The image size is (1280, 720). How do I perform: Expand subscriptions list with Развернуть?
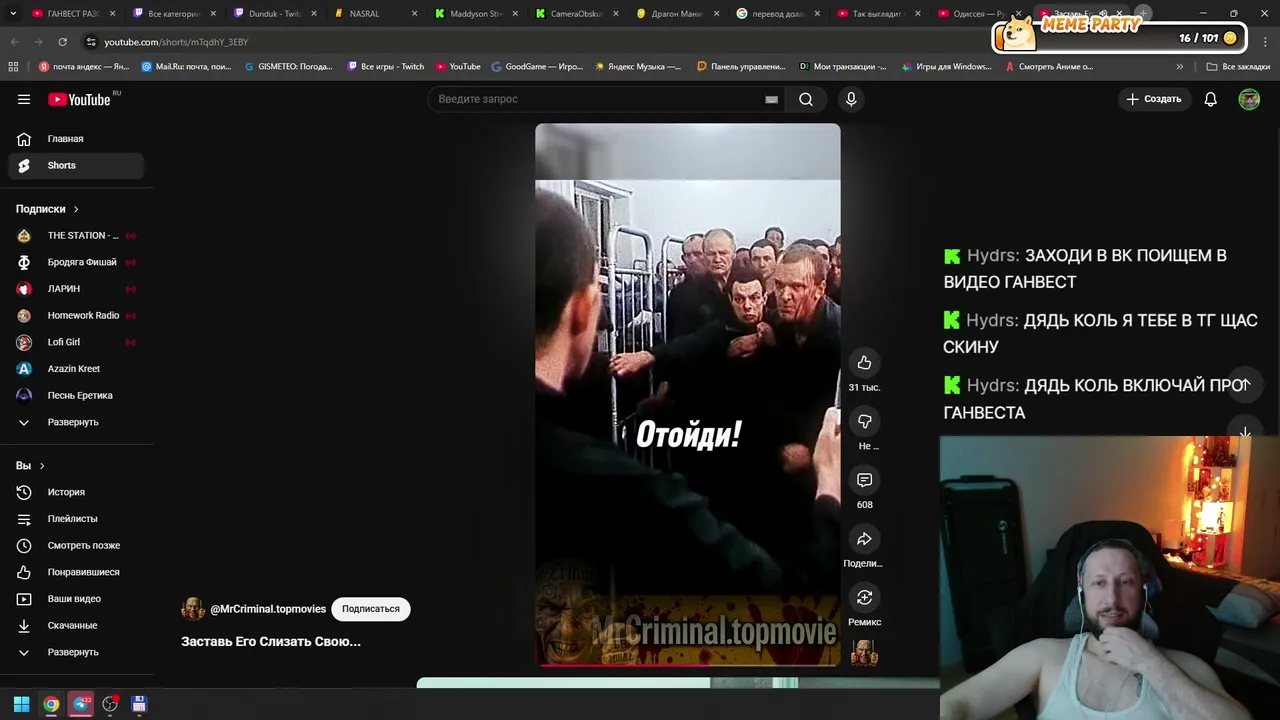76,422
